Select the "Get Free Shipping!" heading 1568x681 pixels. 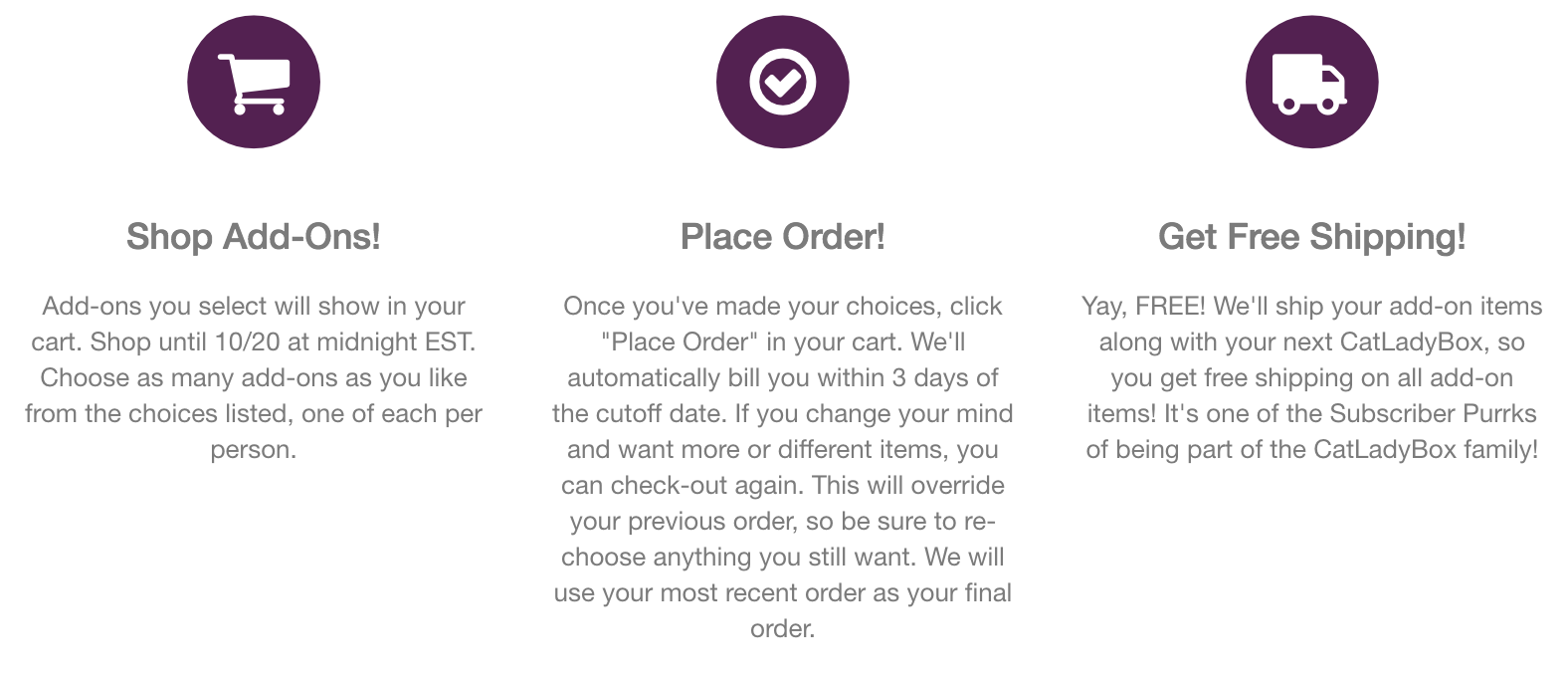[x=1311, y=237]
